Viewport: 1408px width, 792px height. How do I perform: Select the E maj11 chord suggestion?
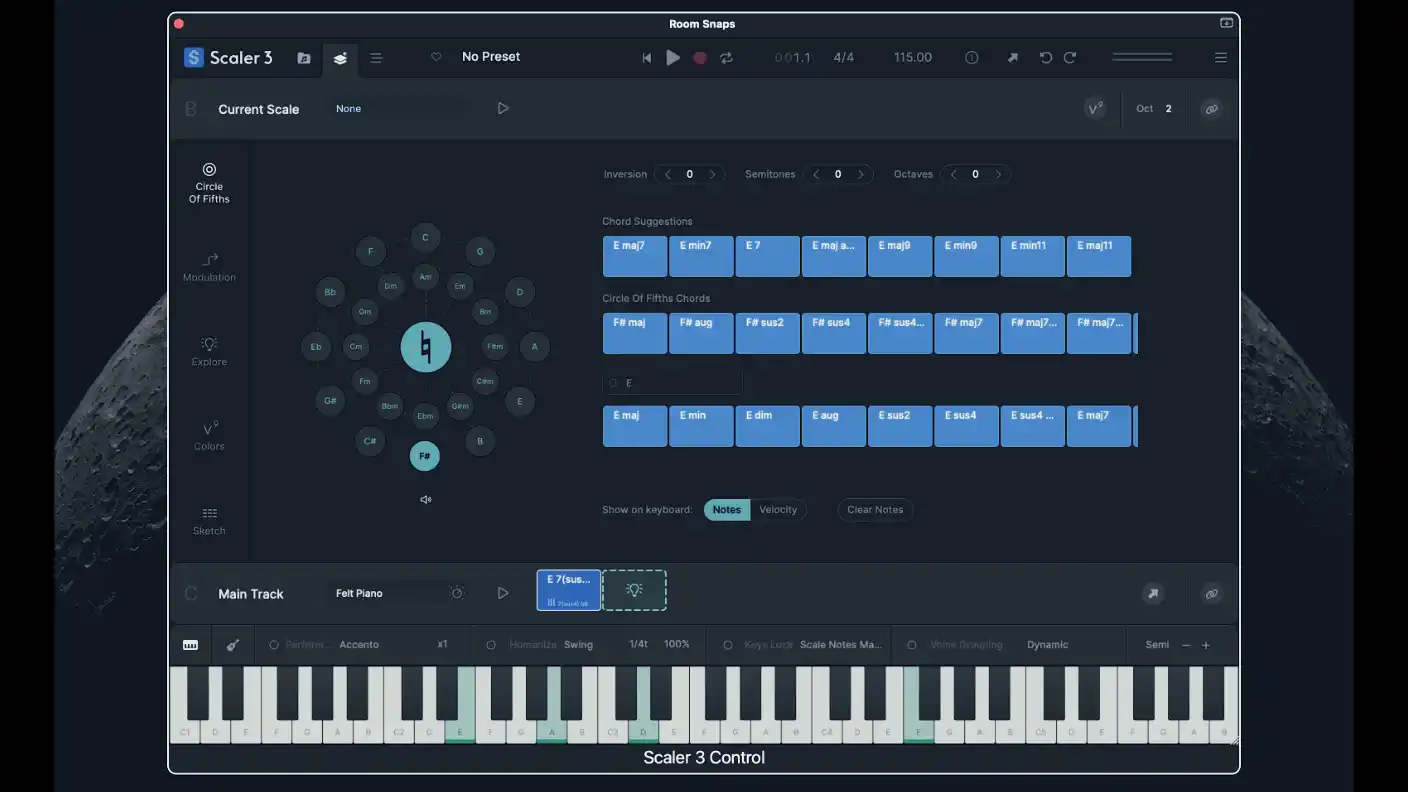click(x=1099, y=256)
